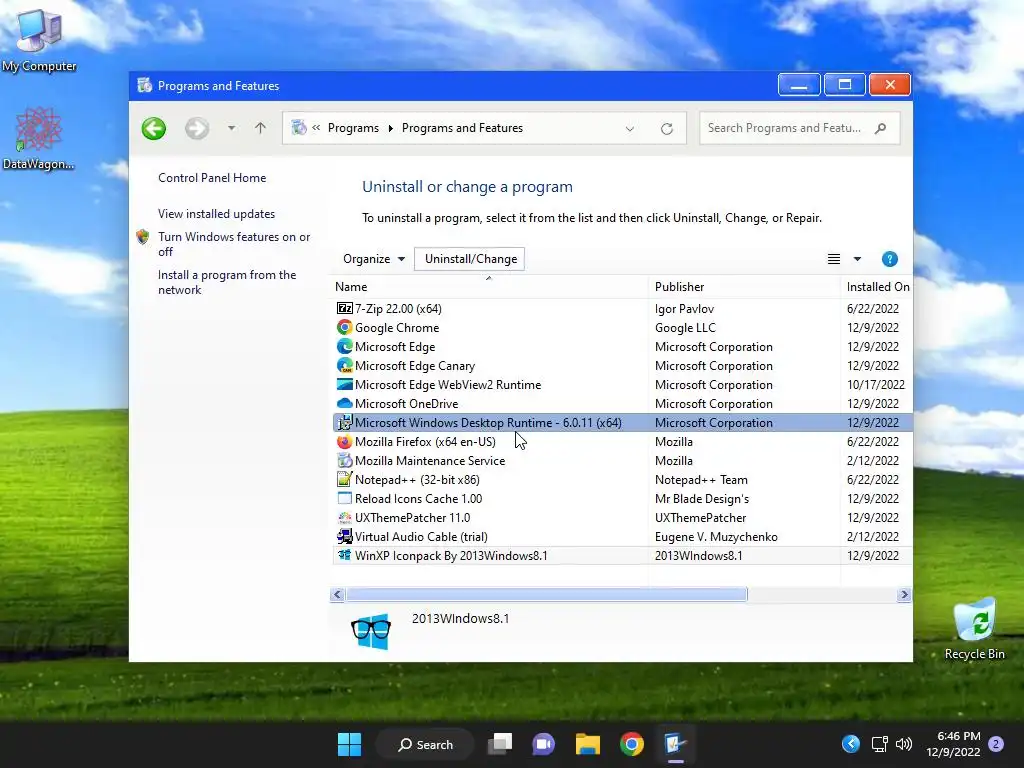Click the Windows glasses logo in details pane
Viewport: 1024px width, 768px height.
point(371,630)
